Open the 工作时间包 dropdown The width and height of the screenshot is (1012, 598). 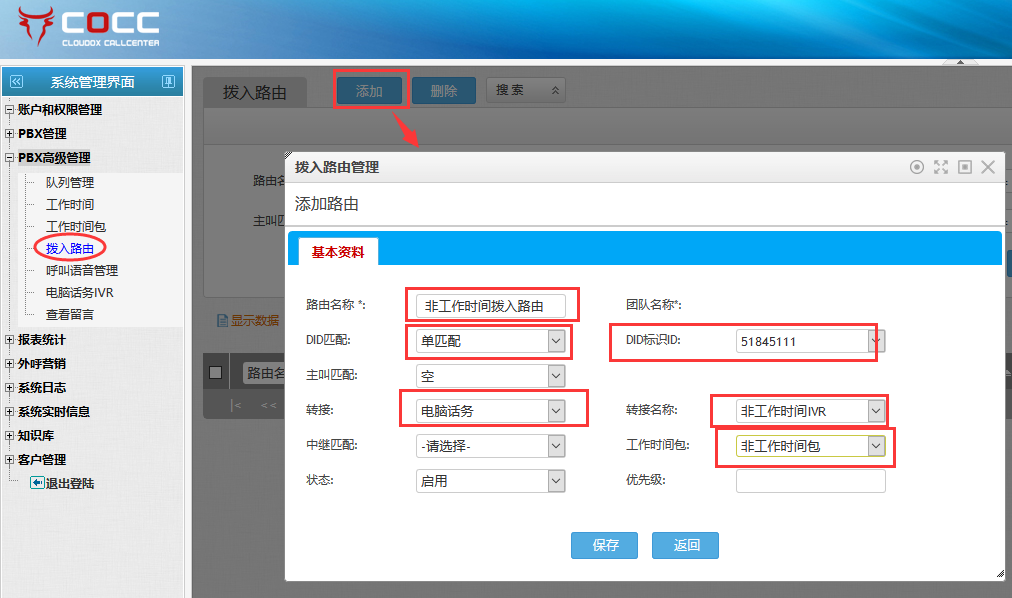[876, 446]
